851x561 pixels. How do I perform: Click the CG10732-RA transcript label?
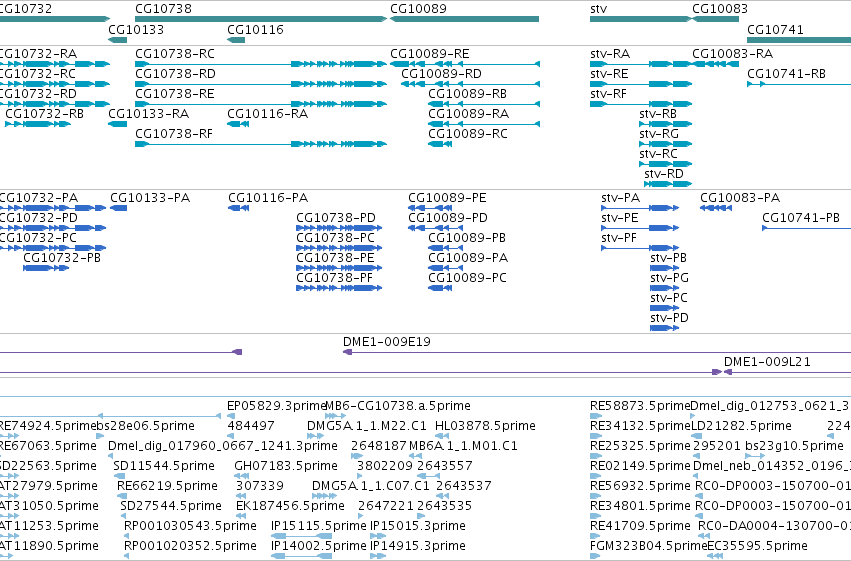[37, 54]
